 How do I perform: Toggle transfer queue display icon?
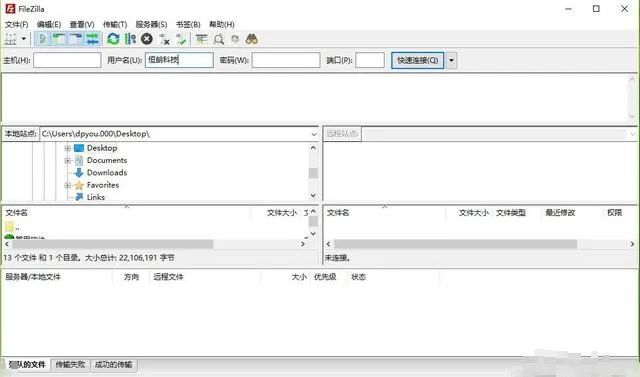point(93,39)
